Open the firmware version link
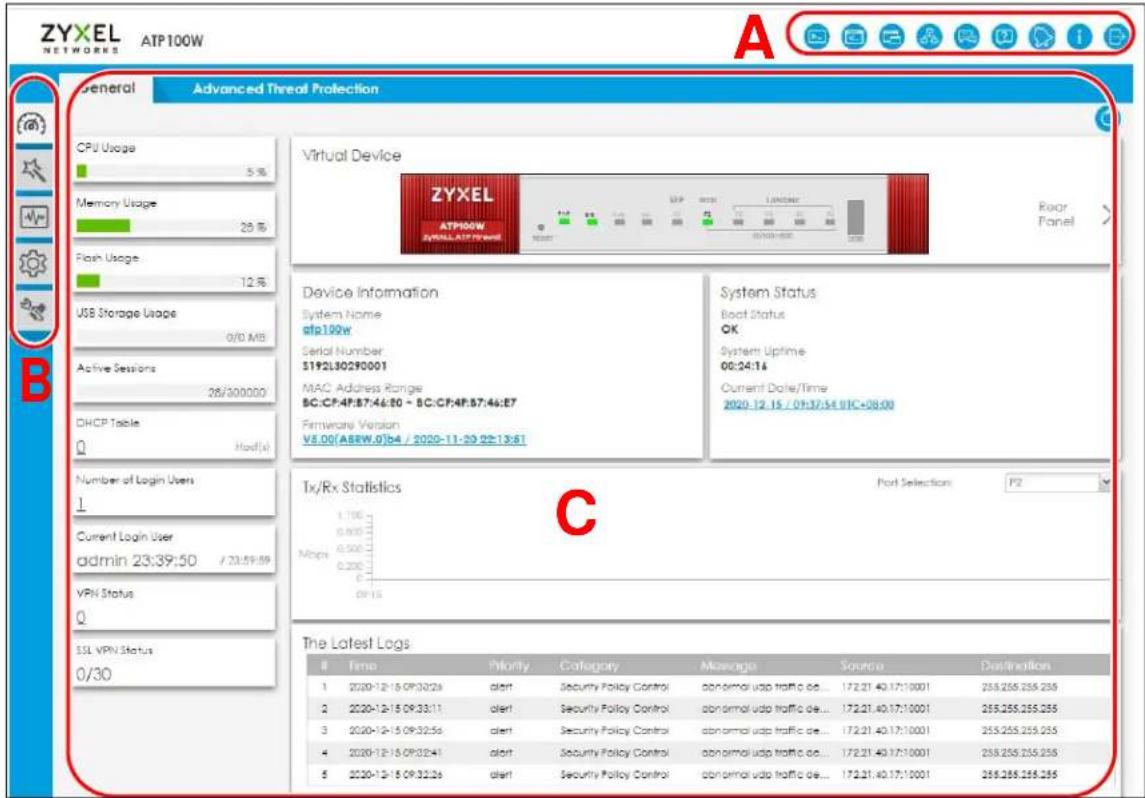Screen dimensions: 1145x798 [414, 440]
